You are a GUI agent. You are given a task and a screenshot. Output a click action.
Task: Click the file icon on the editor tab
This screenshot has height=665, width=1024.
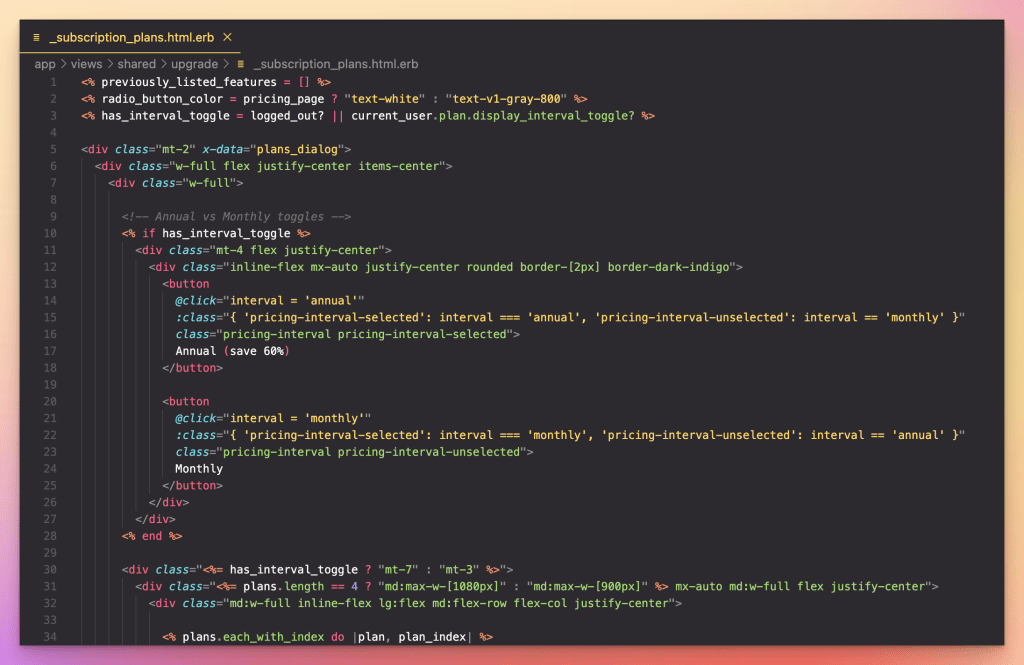click(37, 36)
